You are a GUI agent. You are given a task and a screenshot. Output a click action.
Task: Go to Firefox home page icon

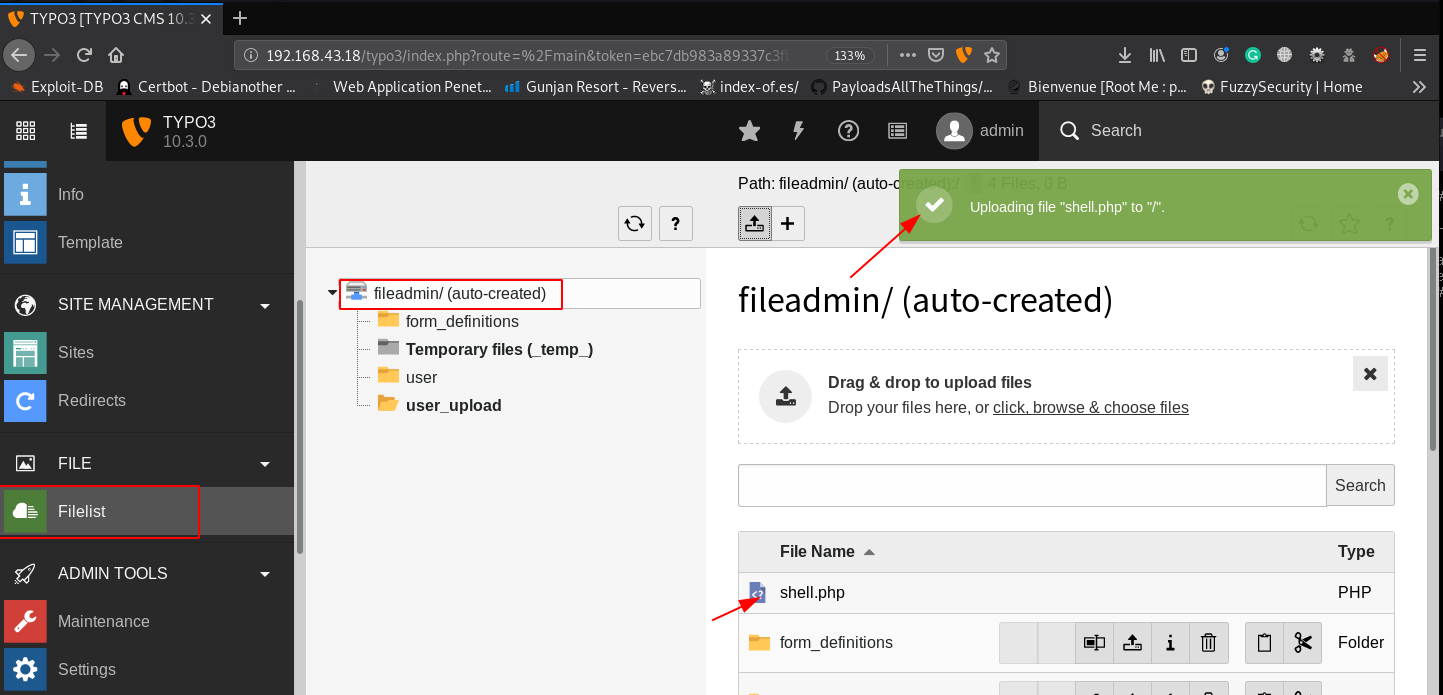[x=116, y=55]
